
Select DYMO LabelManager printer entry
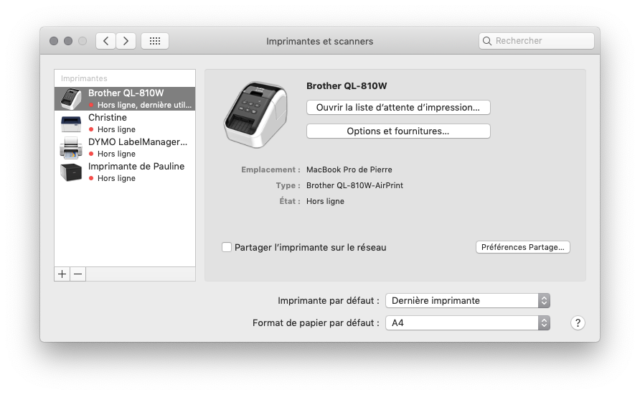pos(125,147)
